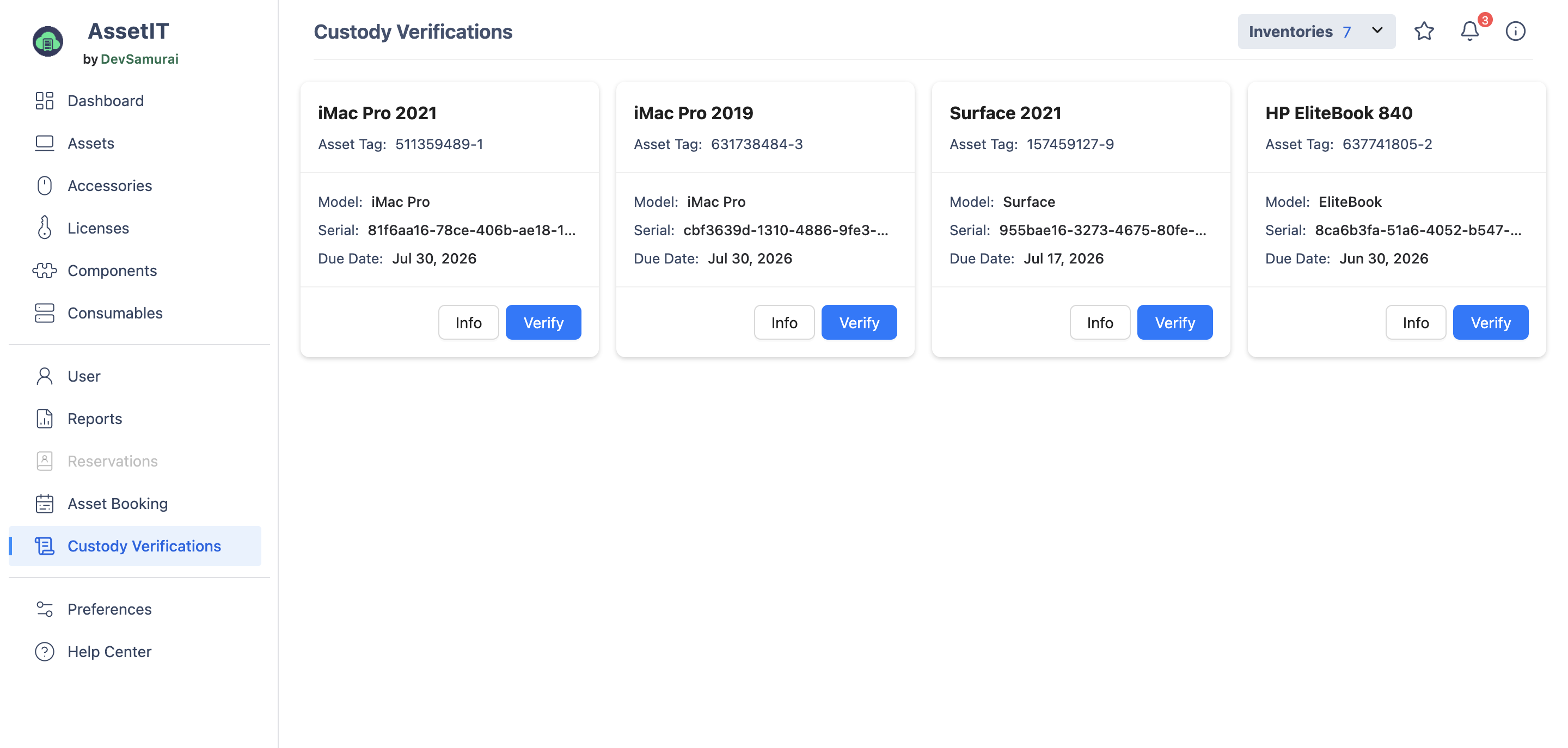Click the Dashboard grid icon
This screenshot has width=1568, height=748.
(x=45, y=100)
